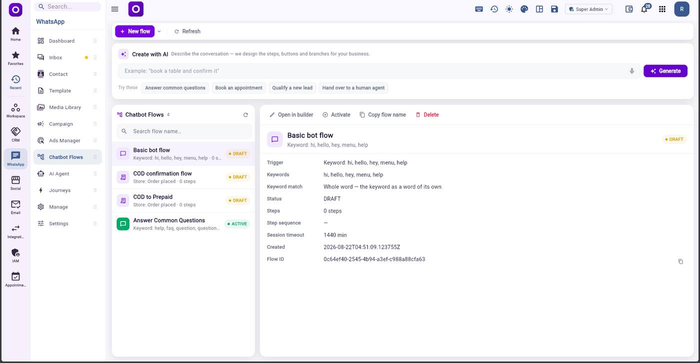Click Refresh in the toolbar
This screenshot has width=700, height=363.
point(188,31)
